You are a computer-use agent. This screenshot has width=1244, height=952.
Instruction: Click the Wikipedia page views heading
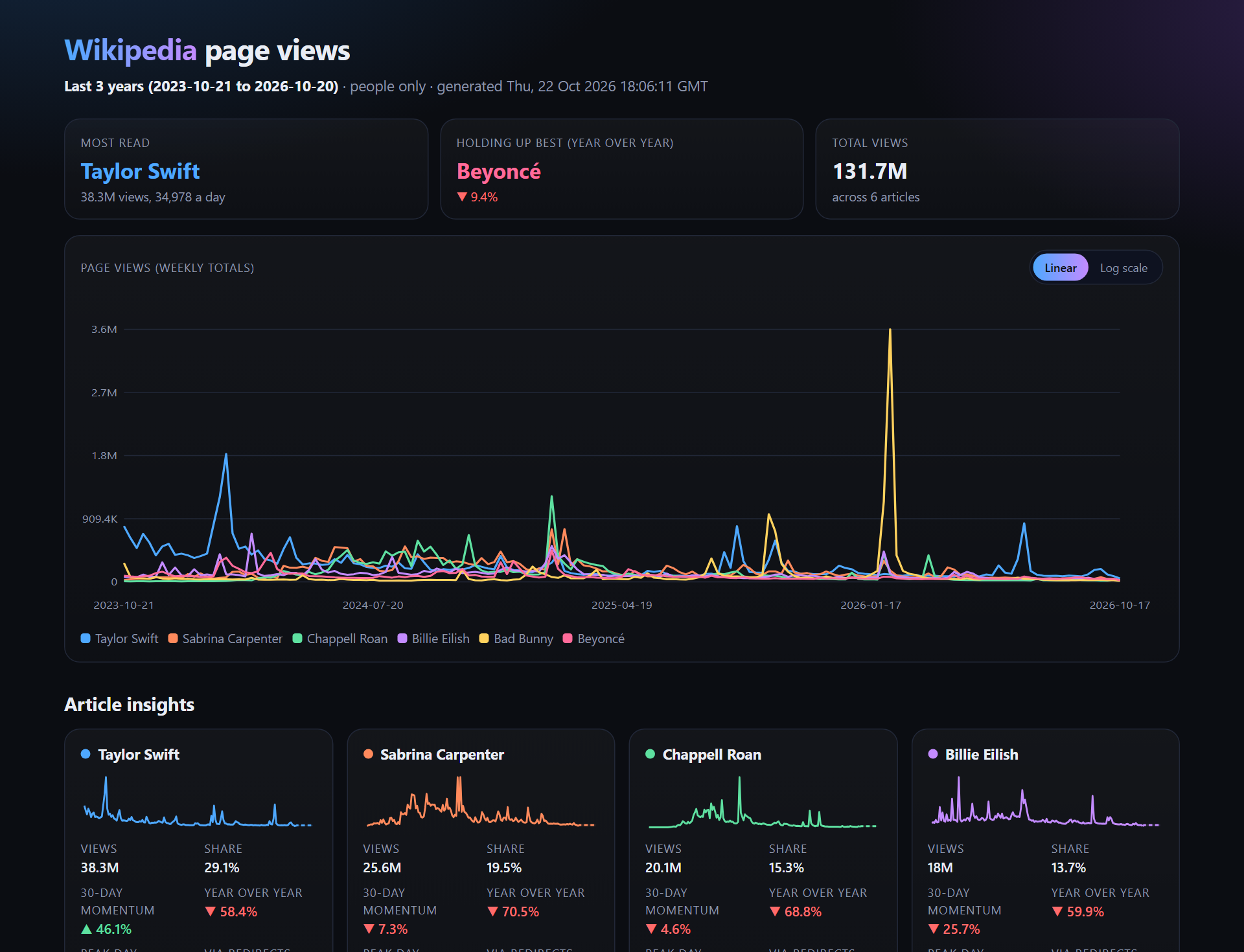click(x=207, y=51)
